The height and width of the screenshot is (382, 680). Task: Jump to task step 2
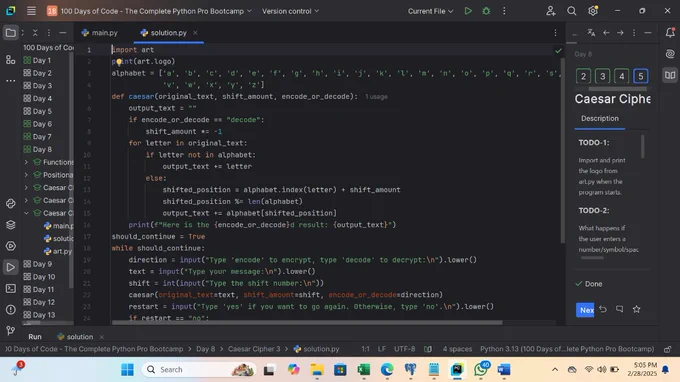(x=583, y=76)
